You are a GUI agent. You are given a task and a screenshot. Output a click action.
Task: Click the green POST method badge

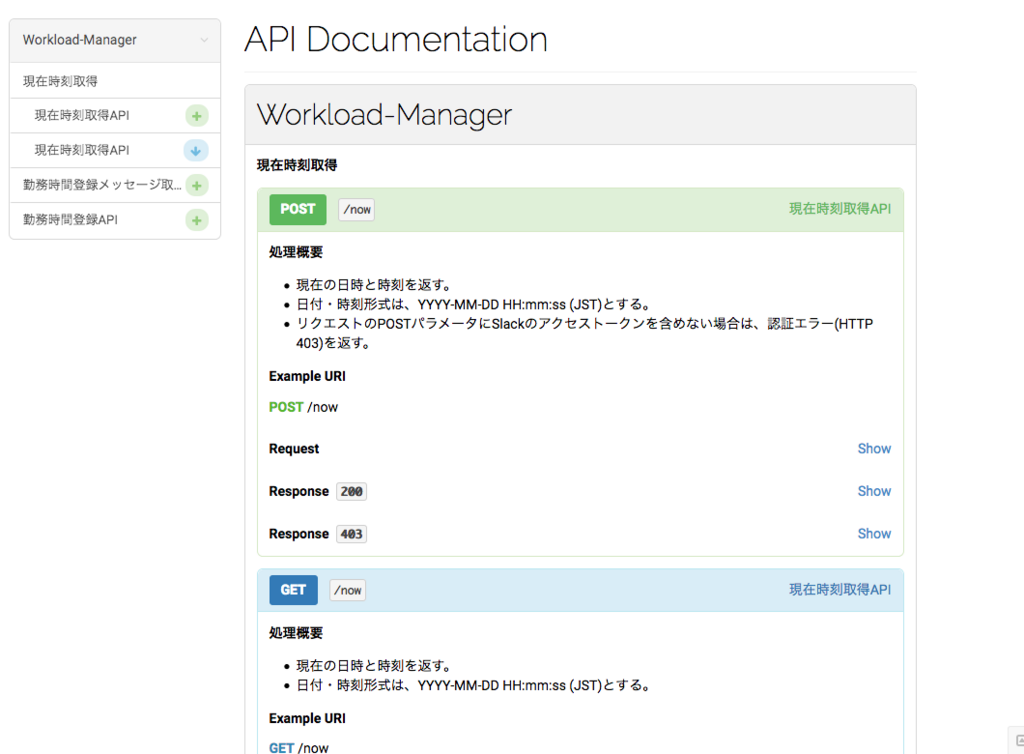tap(298, 210)
